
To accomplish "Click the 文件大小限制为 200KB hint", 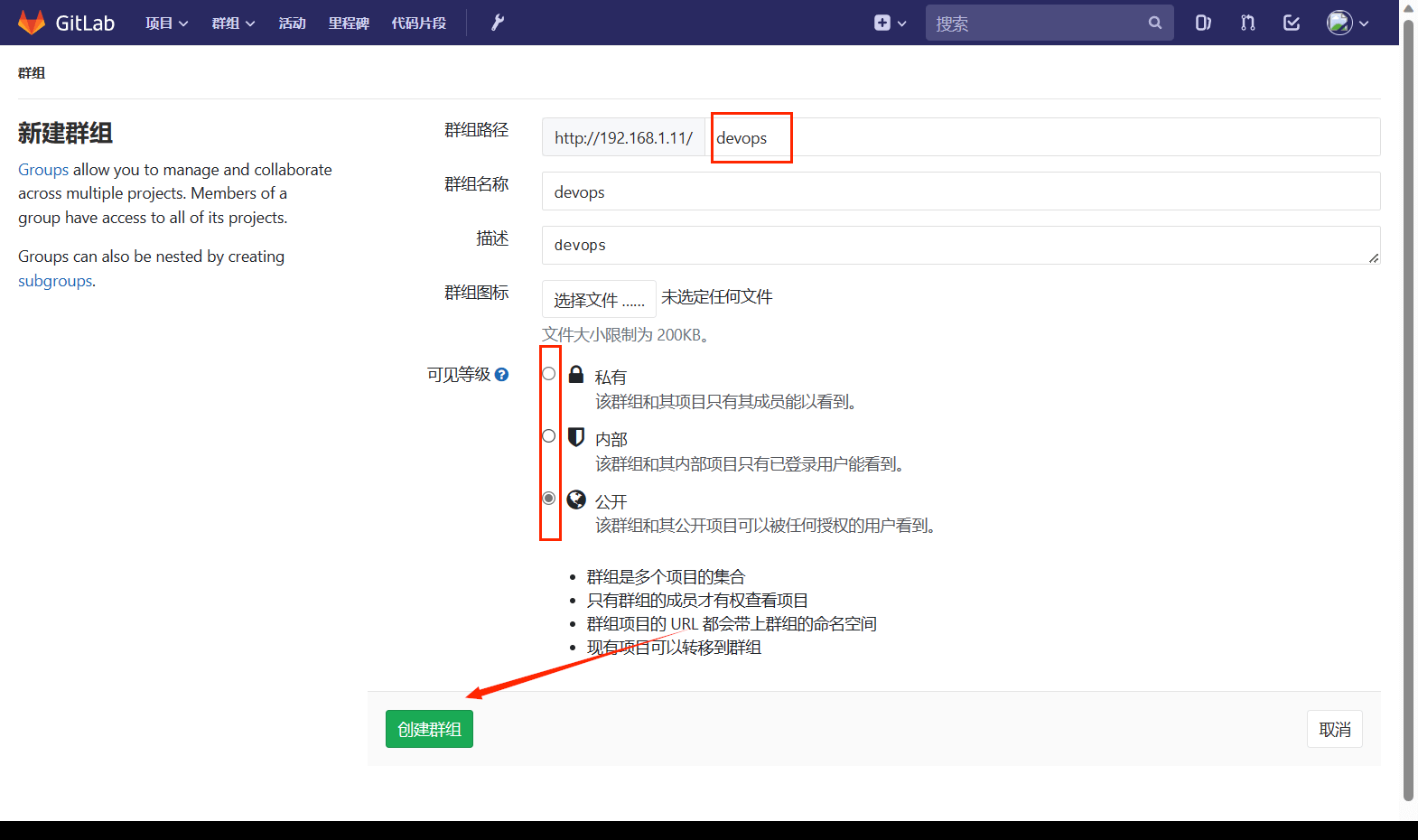I will (628, 335).
